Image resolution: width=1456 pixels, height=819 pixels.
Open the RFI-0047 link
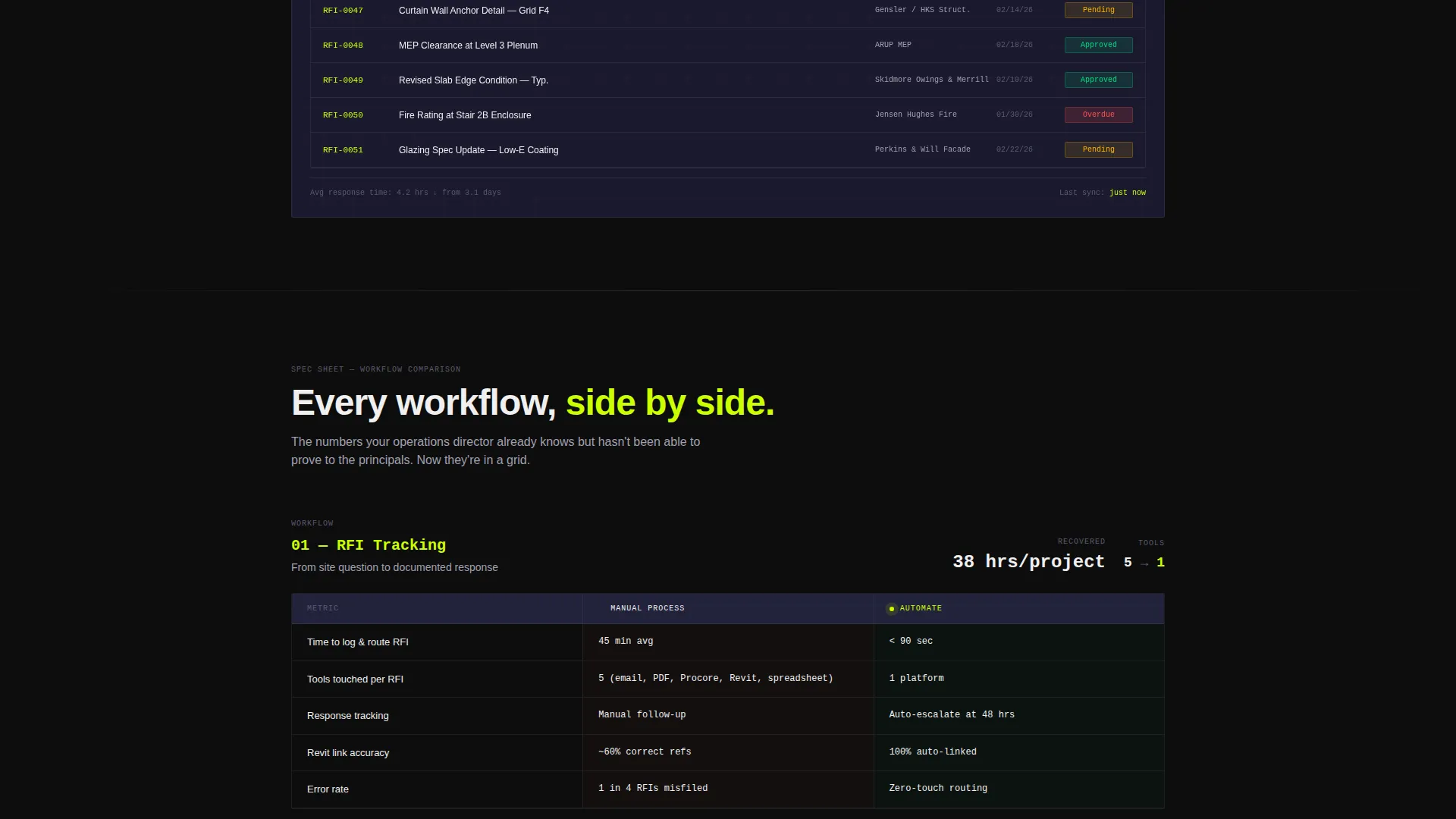343,11
